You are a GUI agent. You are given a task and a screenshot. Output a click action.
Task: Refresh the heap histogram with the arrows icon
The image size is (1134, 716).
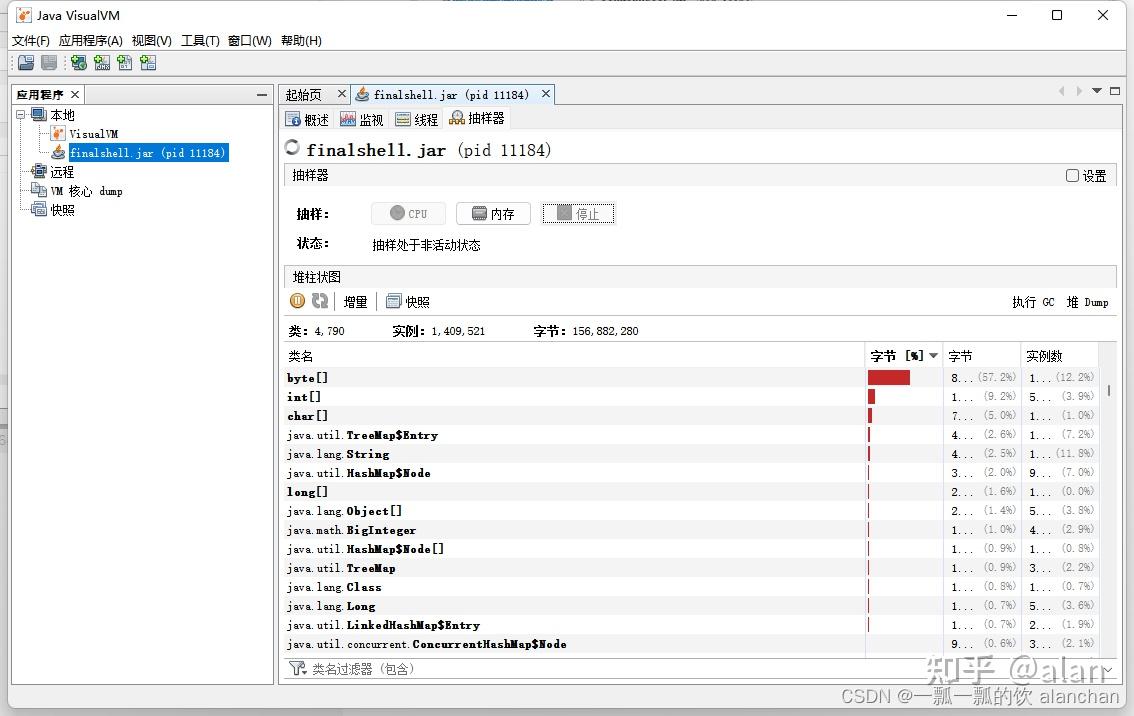[318, 301]
